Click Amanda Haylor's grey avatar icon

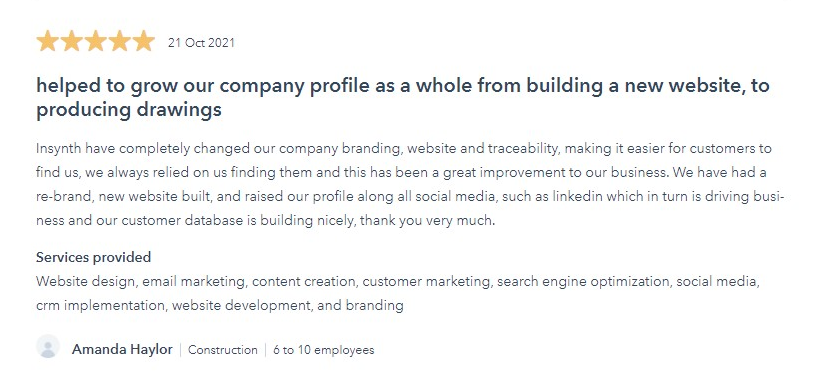point(48,347)
